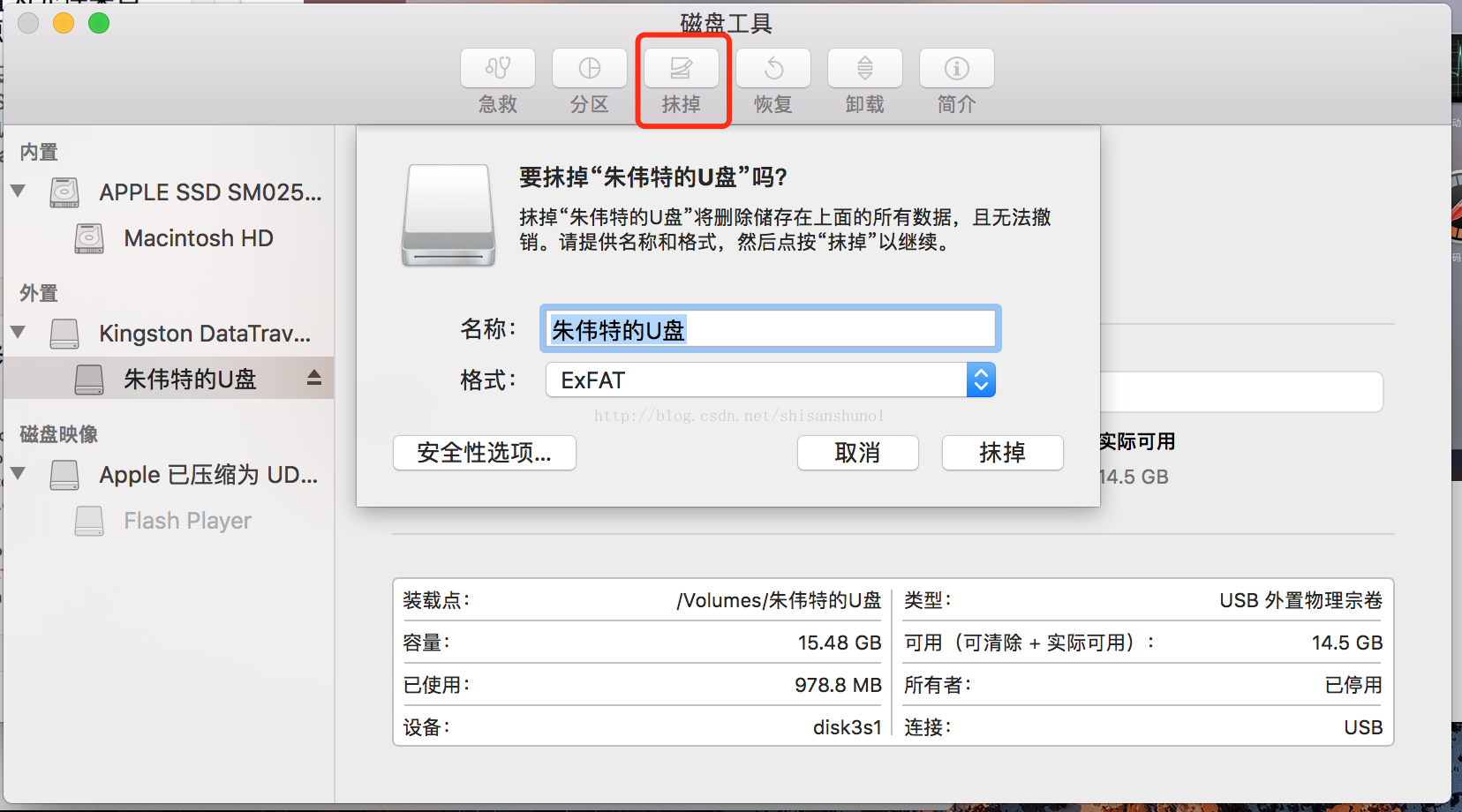This screenshot has width=1462, height=812.
Task: Confirm with the 抹掉 button in dialog
Action: pos(1003,453)
